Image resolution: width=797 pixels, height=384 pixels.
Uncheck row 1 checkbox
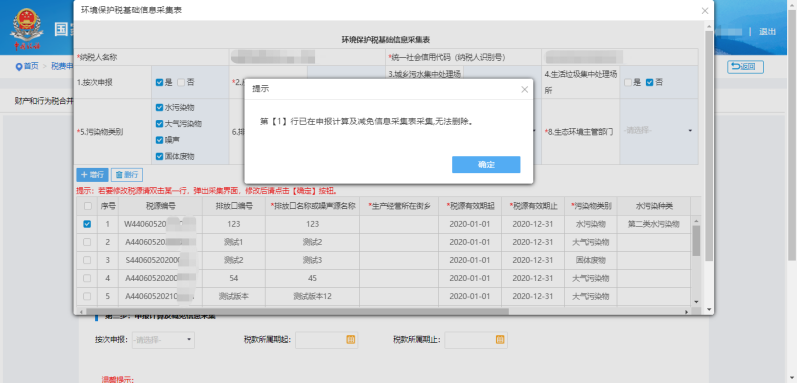87,224
